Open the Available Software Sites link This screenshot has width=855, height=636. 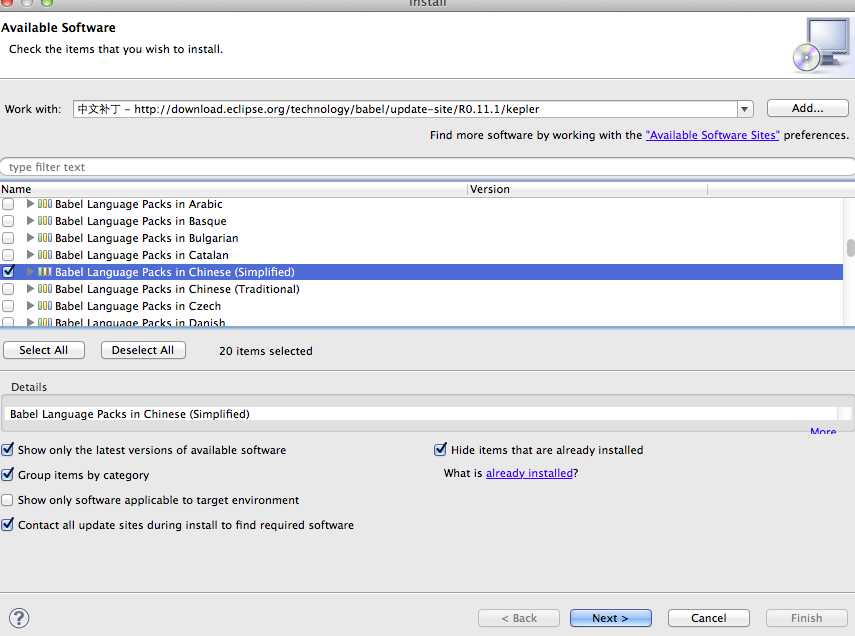(713, 135)
